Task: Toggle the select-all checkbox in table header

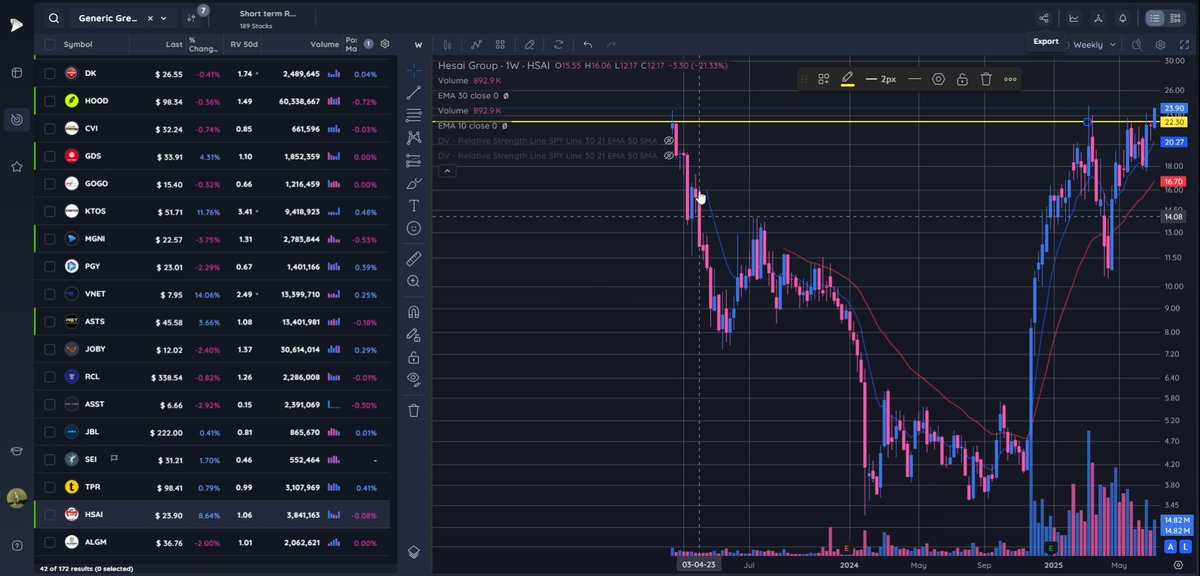Action: tap(49, 44)
